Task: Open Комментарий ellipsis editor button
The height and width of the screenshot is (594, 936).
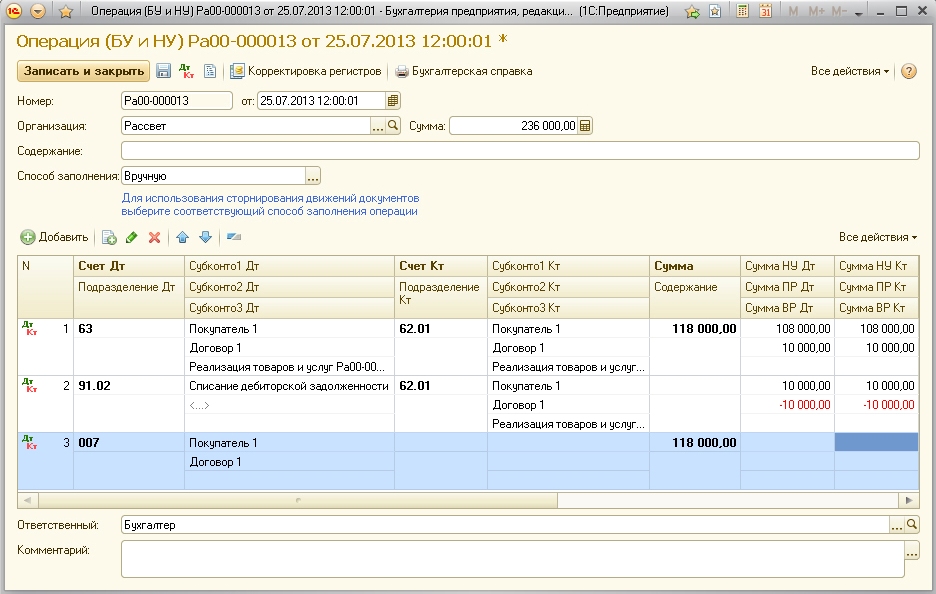Action: pyautogui.click(x=912, y=550)
